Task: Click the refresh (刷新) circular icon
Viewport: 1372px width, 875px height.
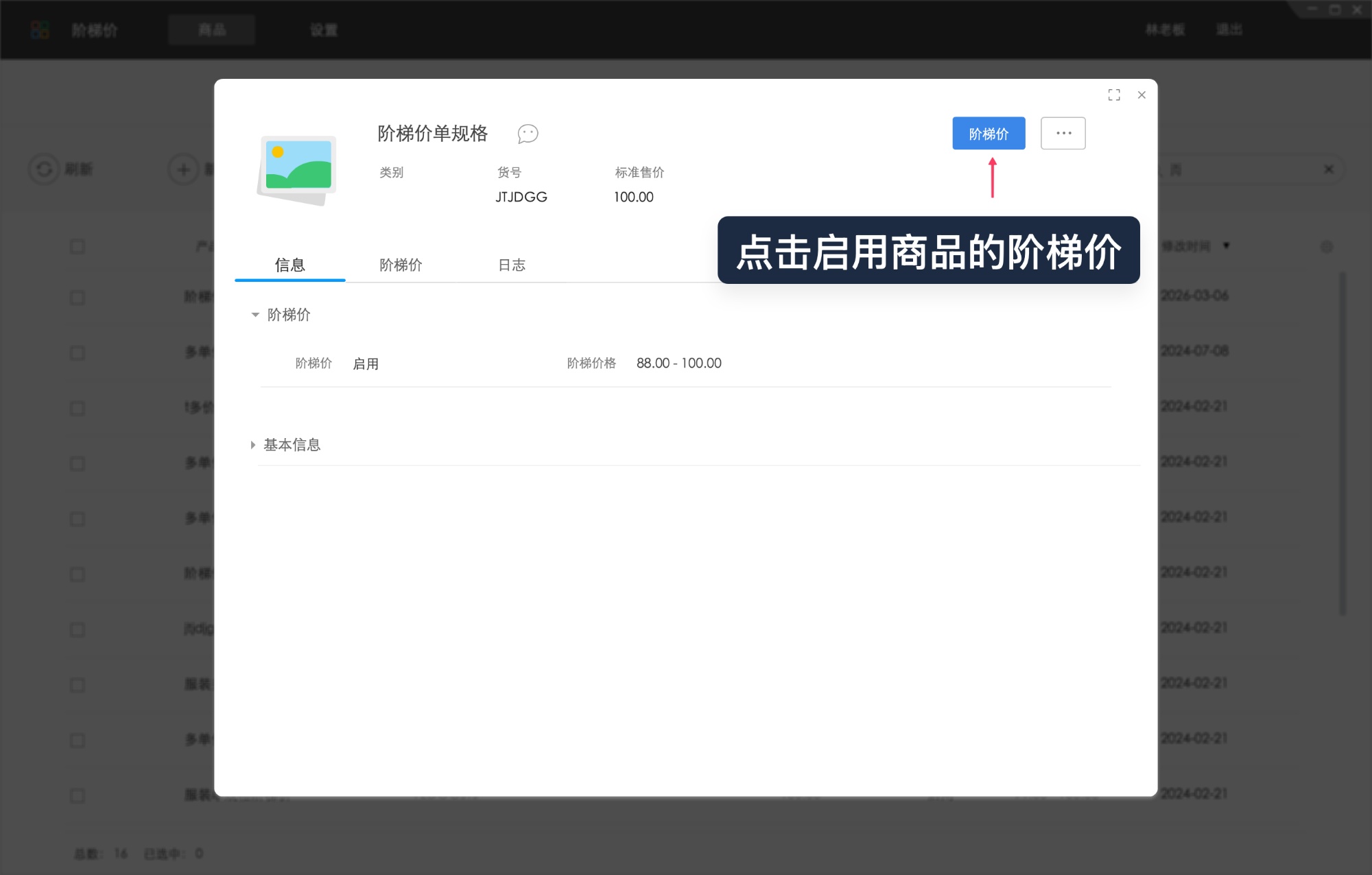Action: (45, 169)
